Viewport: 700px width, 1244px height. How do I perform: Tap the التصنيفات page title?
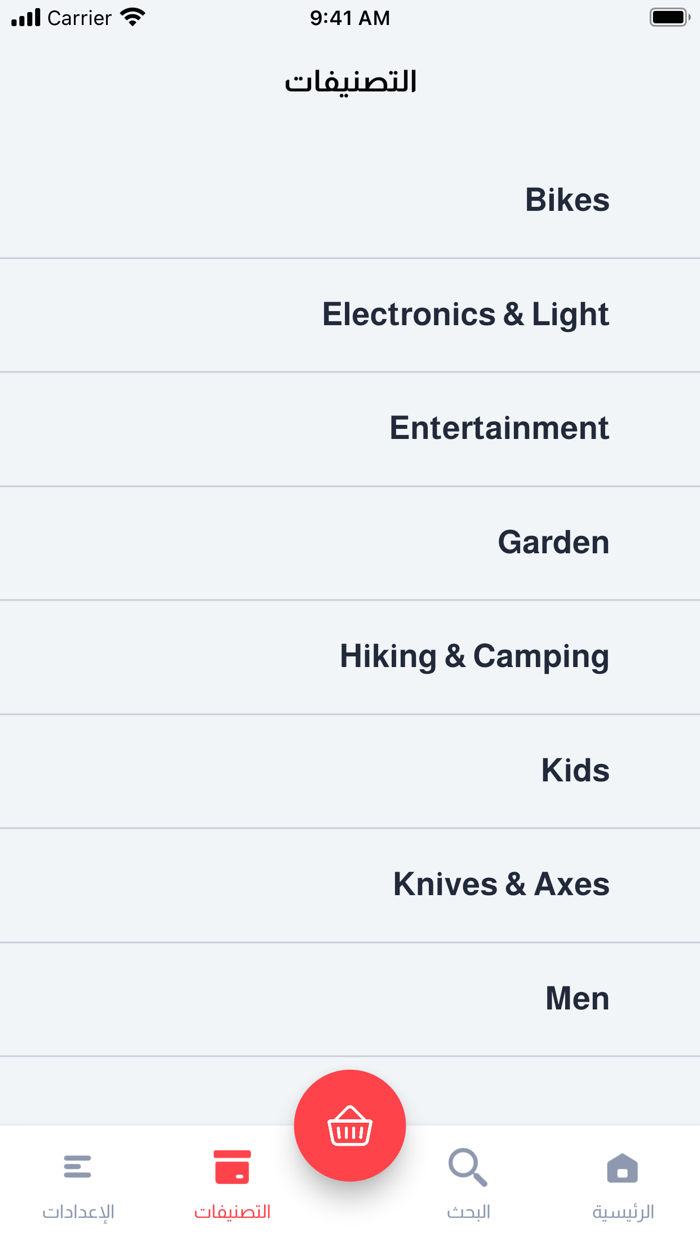[x=350, y=82]
